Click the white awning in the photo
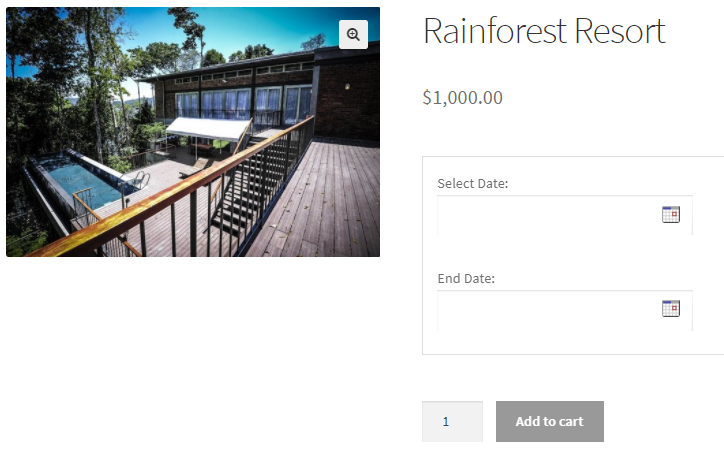The image size is (724, 456). tap(208, 128)
